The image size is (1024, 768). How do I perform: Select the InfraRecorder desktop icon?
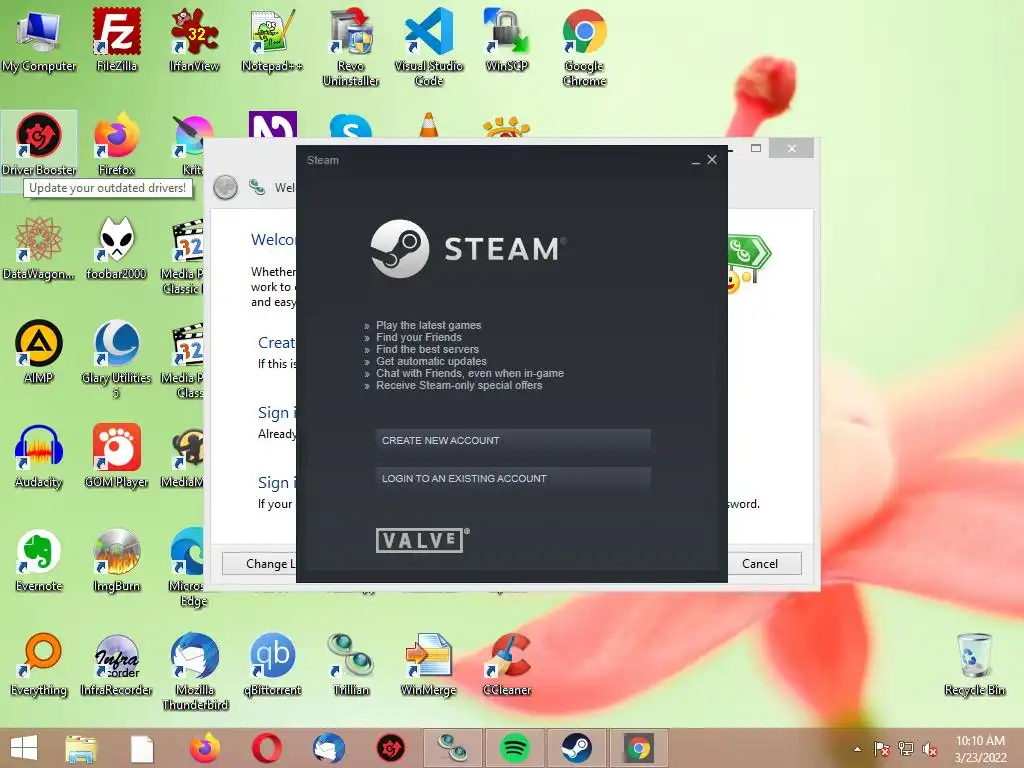116,664
